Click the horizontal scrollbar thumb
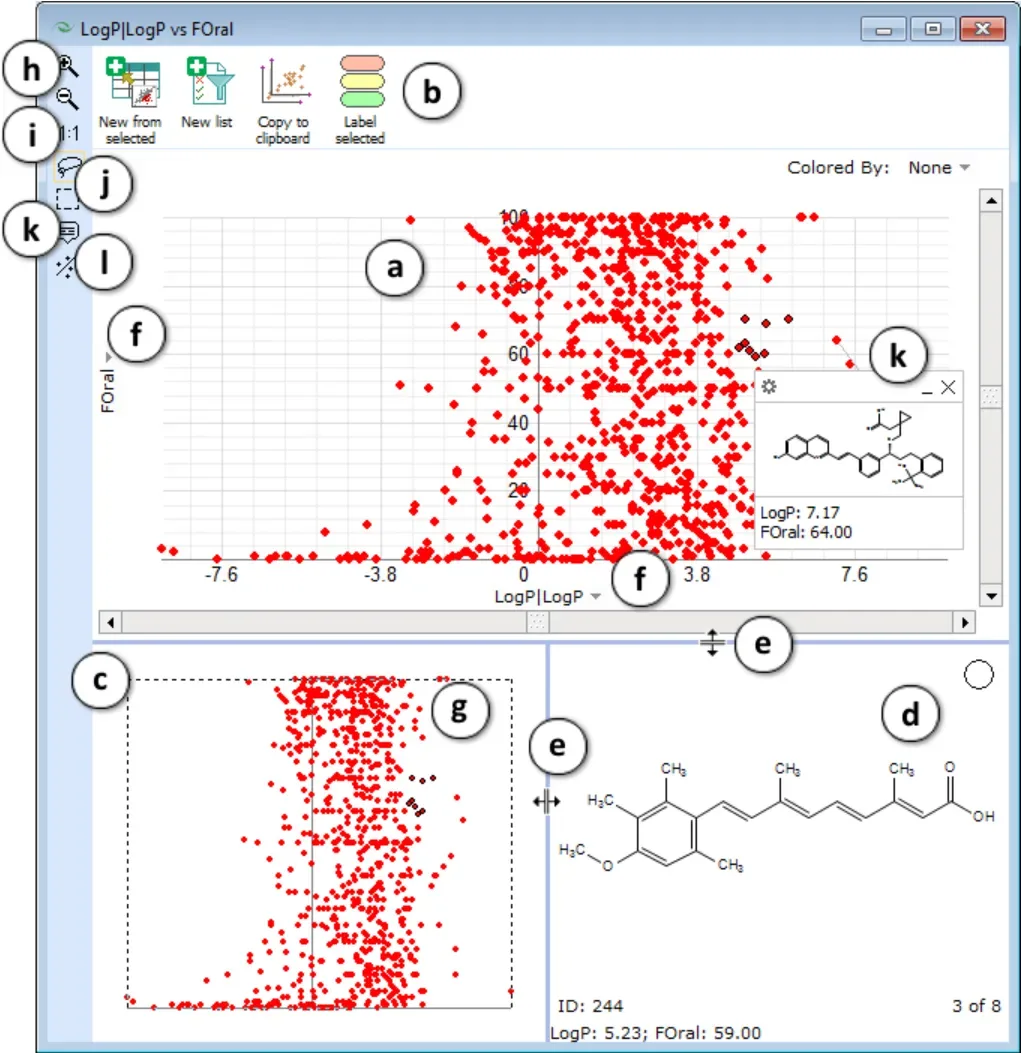The width and height of the screenshot is (1021, 1053). (537, 623)
